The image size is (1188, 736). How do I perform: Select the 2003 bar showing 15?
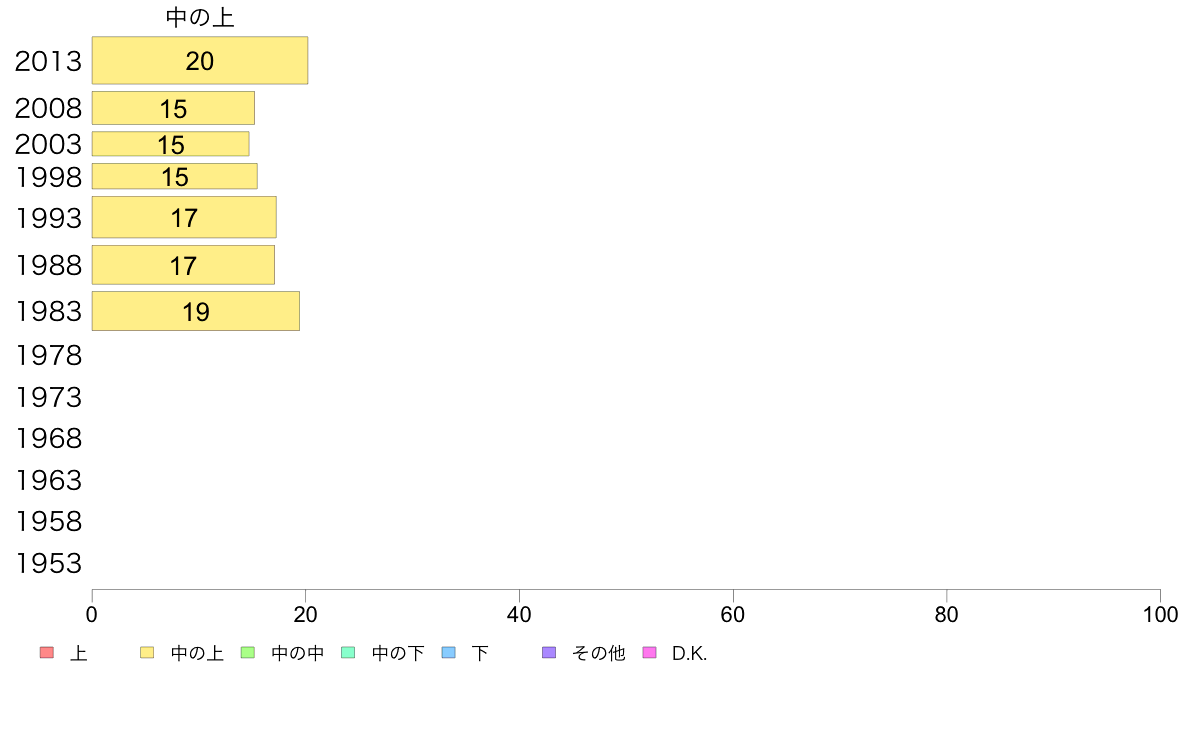[x=170, y=144]
